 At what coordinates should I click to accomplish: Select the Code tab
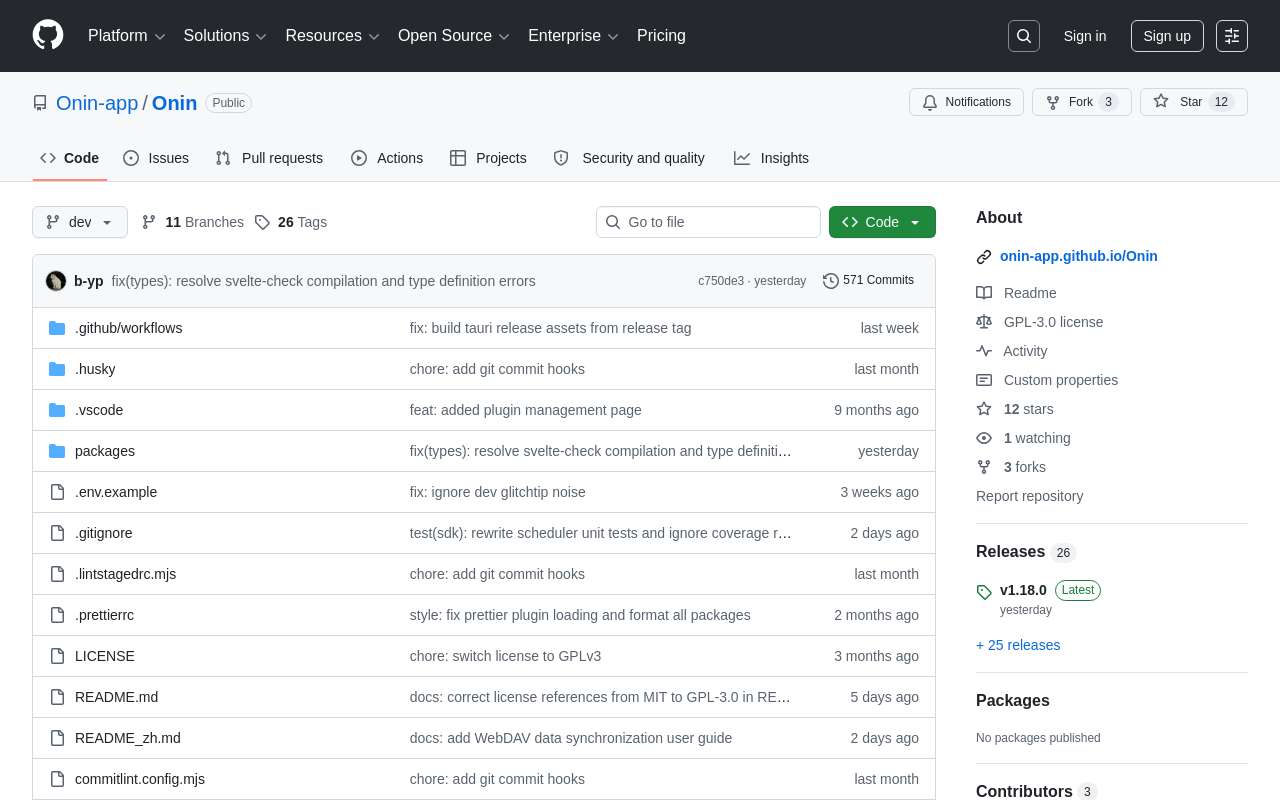[x=70, y=158]
